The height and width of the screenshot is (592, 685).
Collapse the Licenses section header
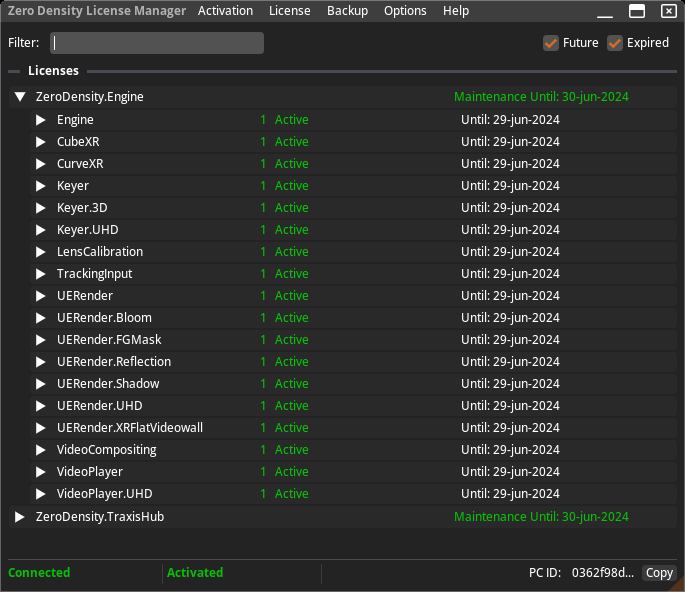click(14, 71)
